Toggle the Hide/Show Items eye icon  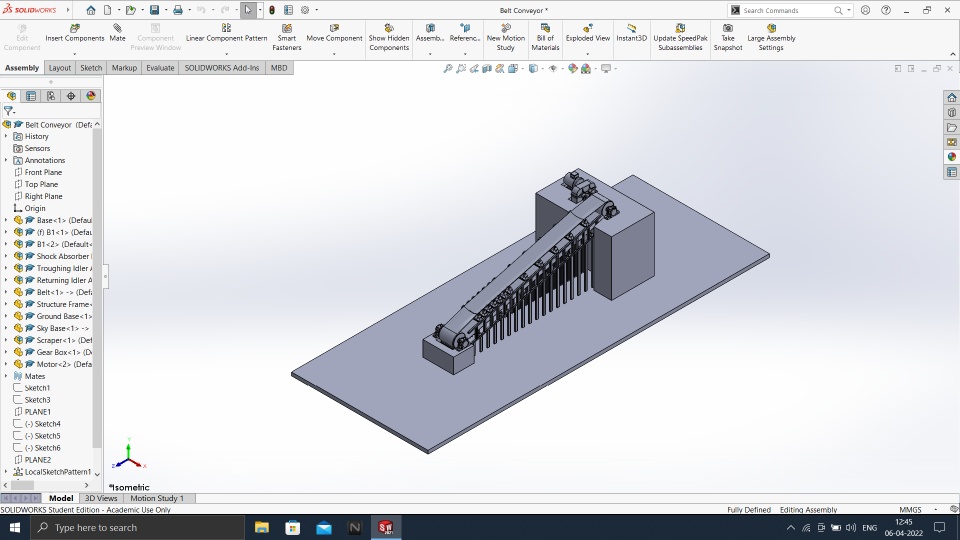pos(552,69)
